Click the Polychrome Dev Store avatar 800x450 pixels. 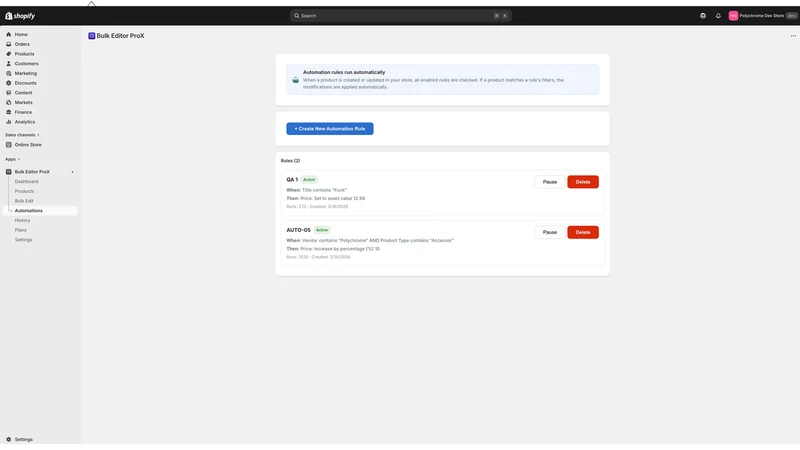(x=733, y=16)
